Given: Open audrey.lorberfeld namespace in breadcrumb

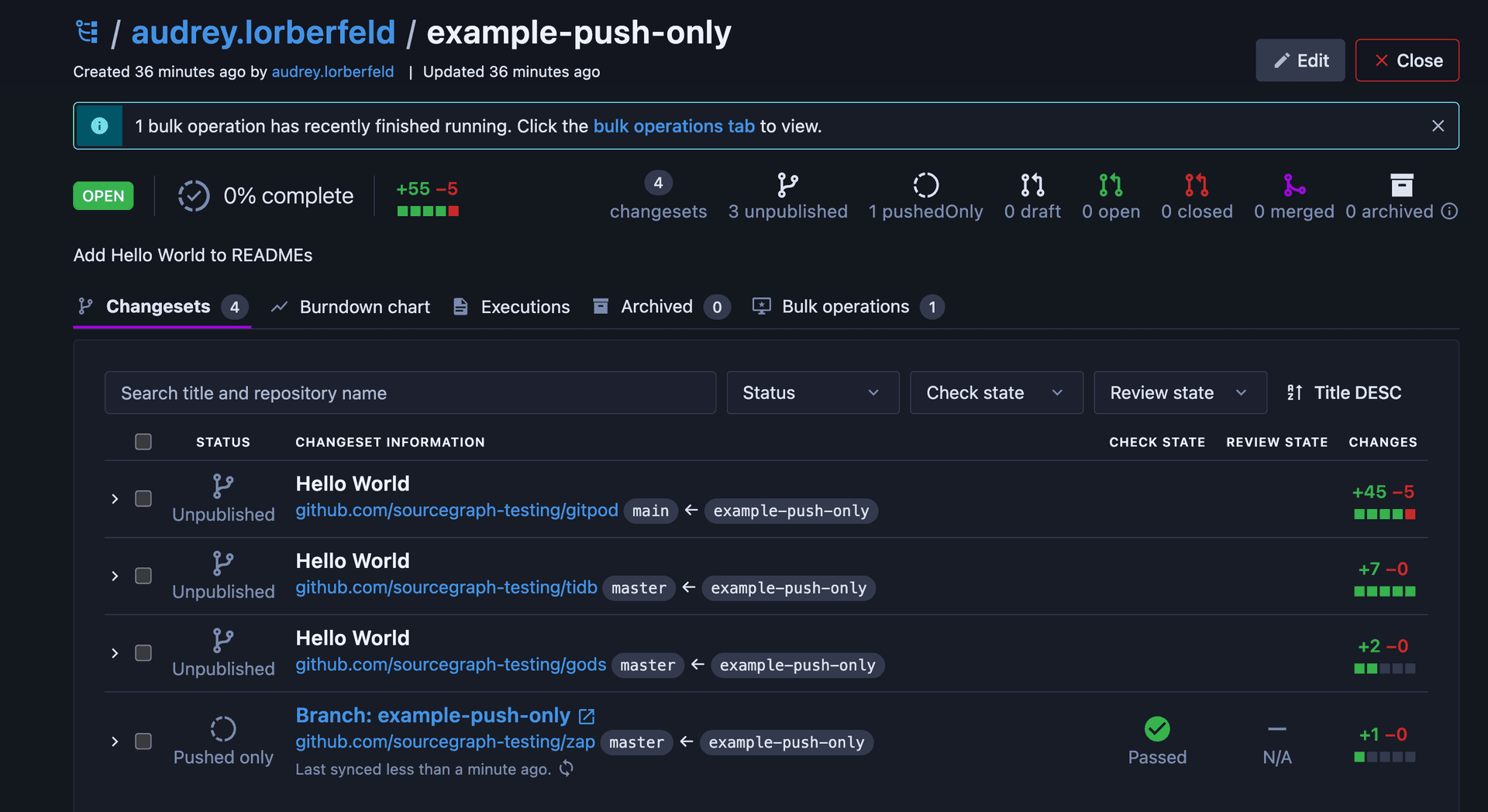Looking at the screenshot, I should pyautogui.click(x=263, y=33).
